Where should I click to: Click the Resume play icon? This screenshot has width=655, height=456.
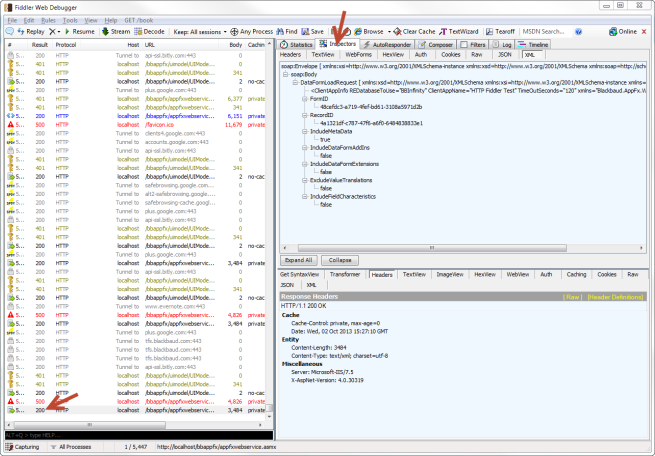click(x=67, y=32)
